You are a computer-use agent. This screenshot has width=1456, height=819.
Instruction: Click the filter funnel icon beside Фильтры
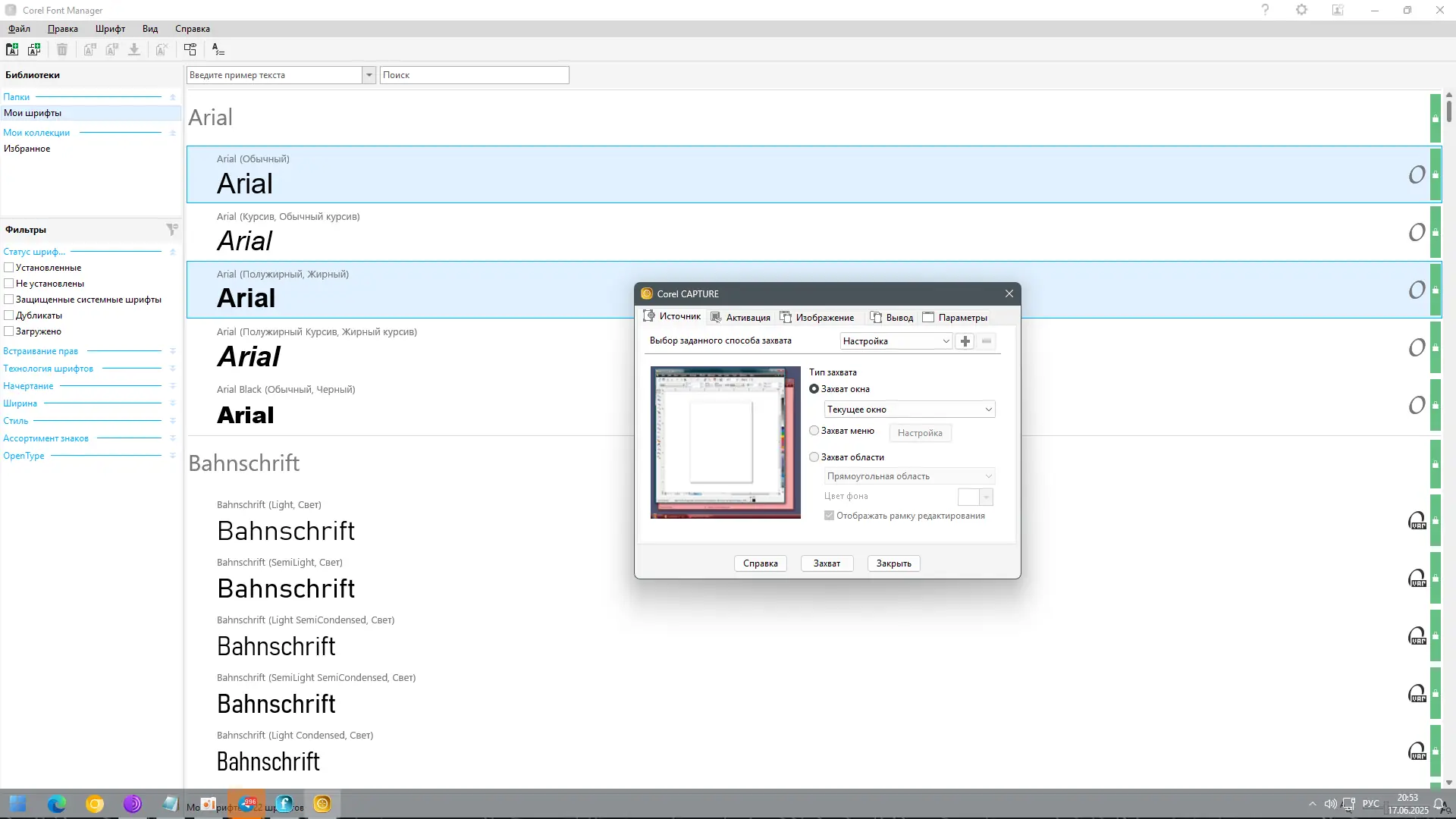[x=172, y=229]
